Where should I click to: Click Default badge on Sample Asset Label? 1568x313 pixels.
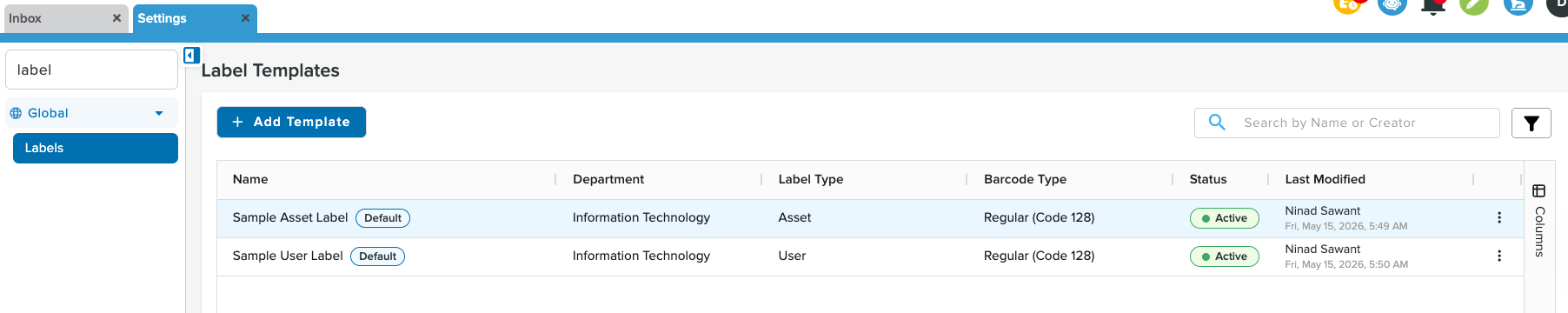pos(382,218)
